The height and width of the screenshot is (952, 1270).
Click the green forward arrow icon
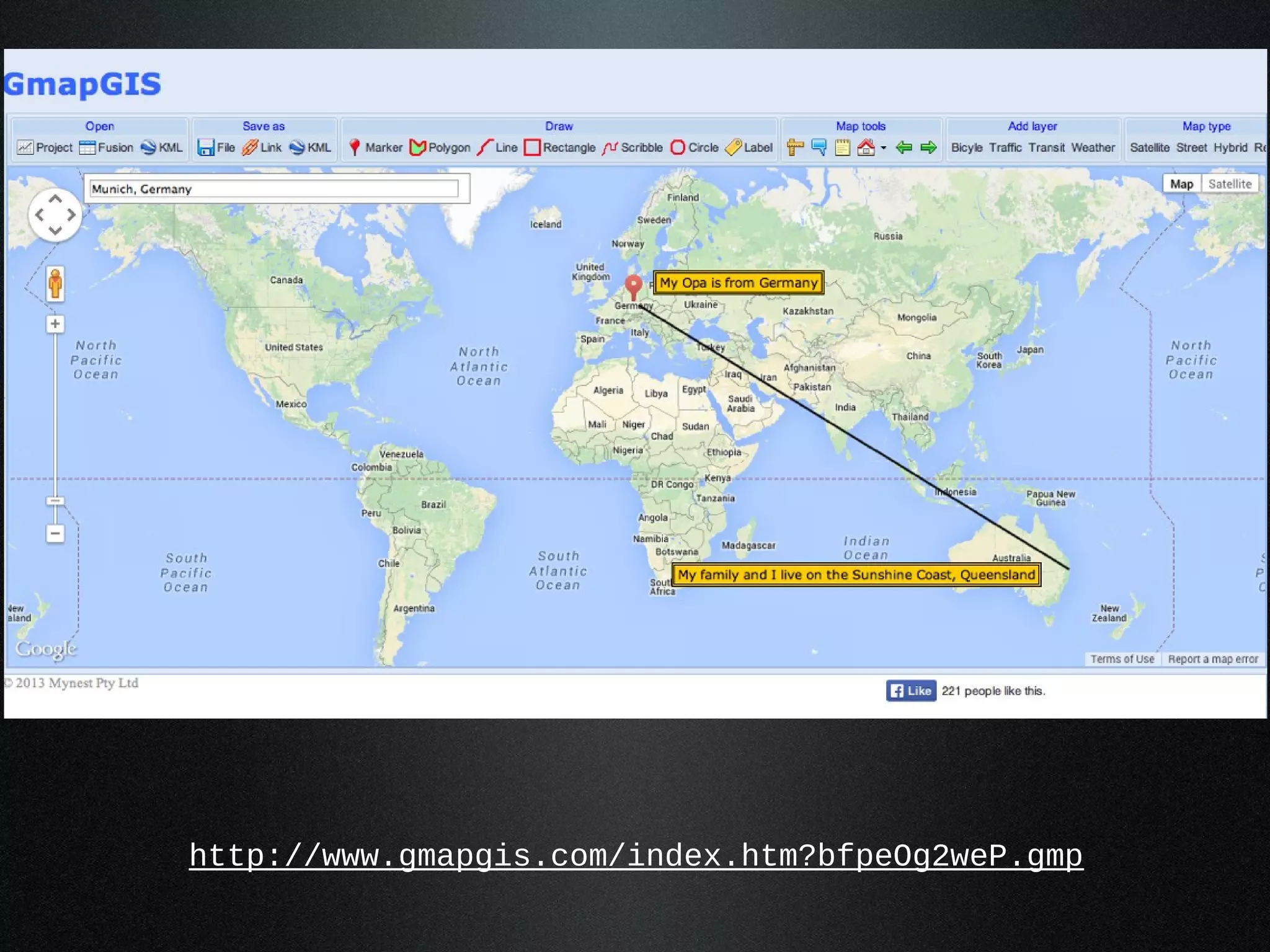[928, 148]
